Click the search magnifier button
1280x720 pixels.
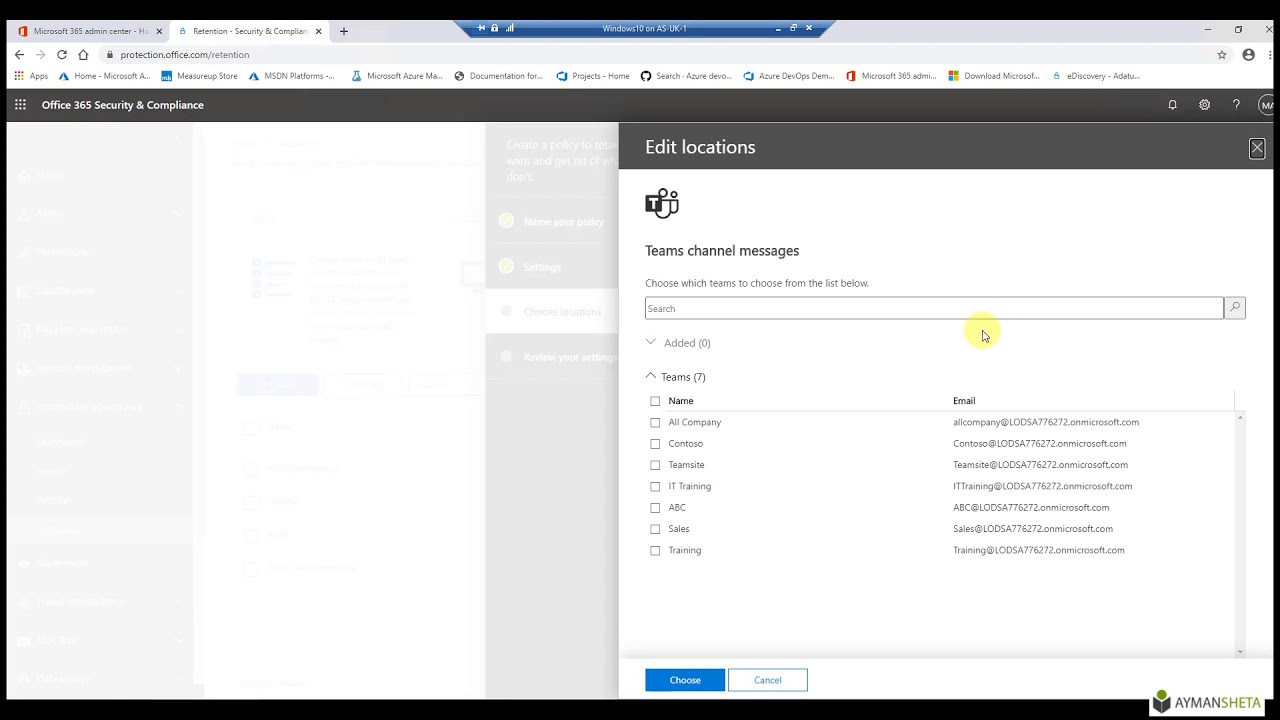click(1235, 308)
